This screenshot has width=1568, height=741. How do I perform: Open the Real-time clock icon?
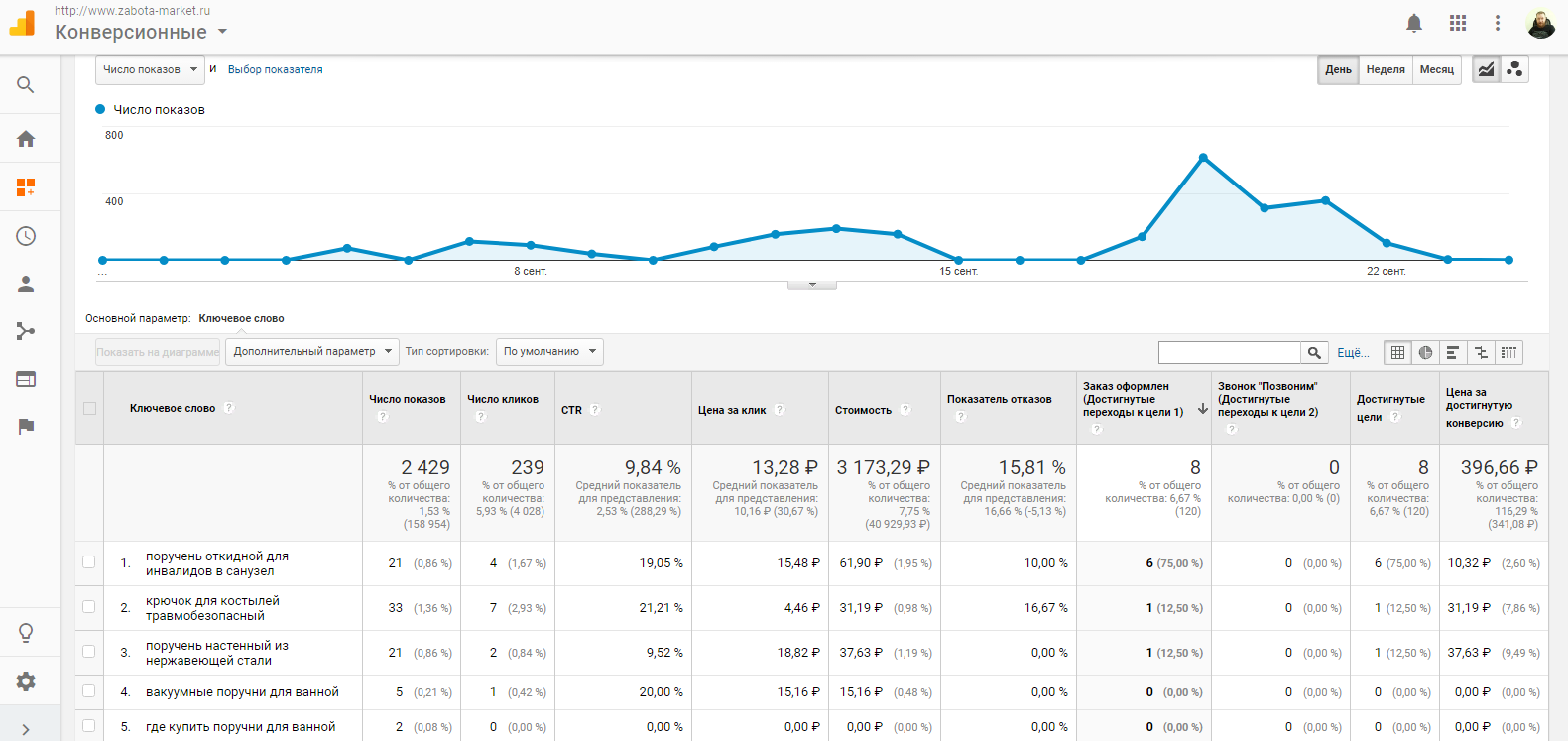(x=26, y=236)
